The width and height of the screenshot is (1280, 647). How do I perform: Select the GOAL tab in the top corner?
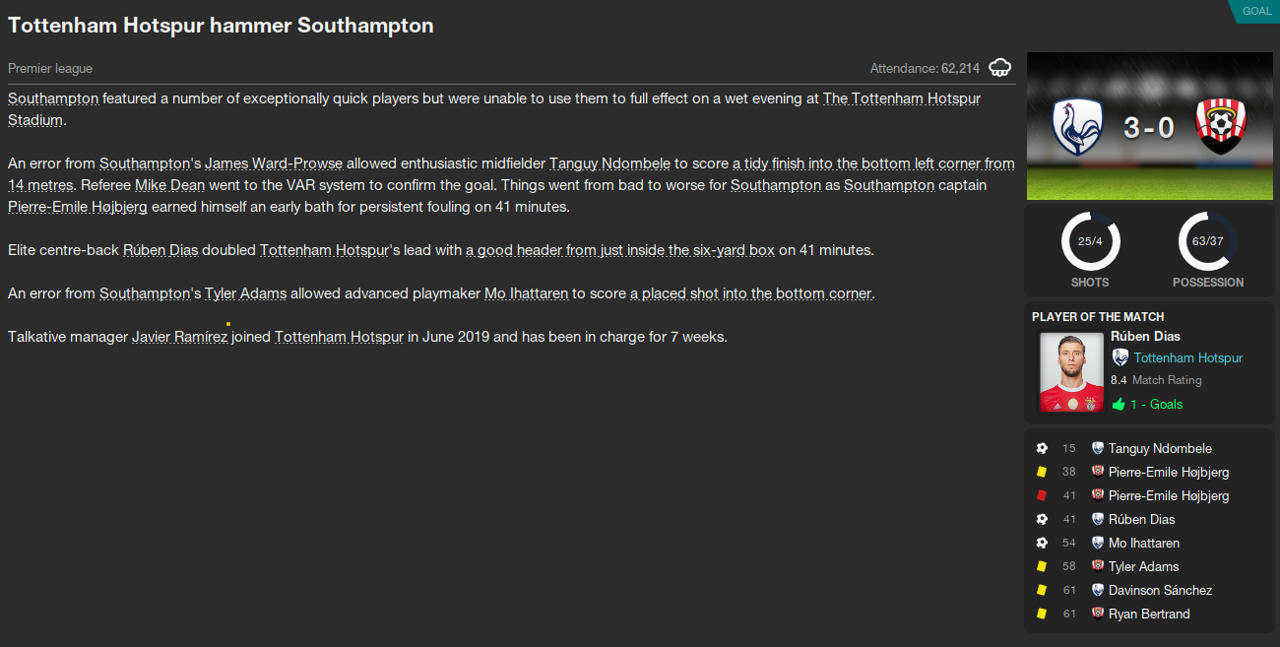(1256, 11)
